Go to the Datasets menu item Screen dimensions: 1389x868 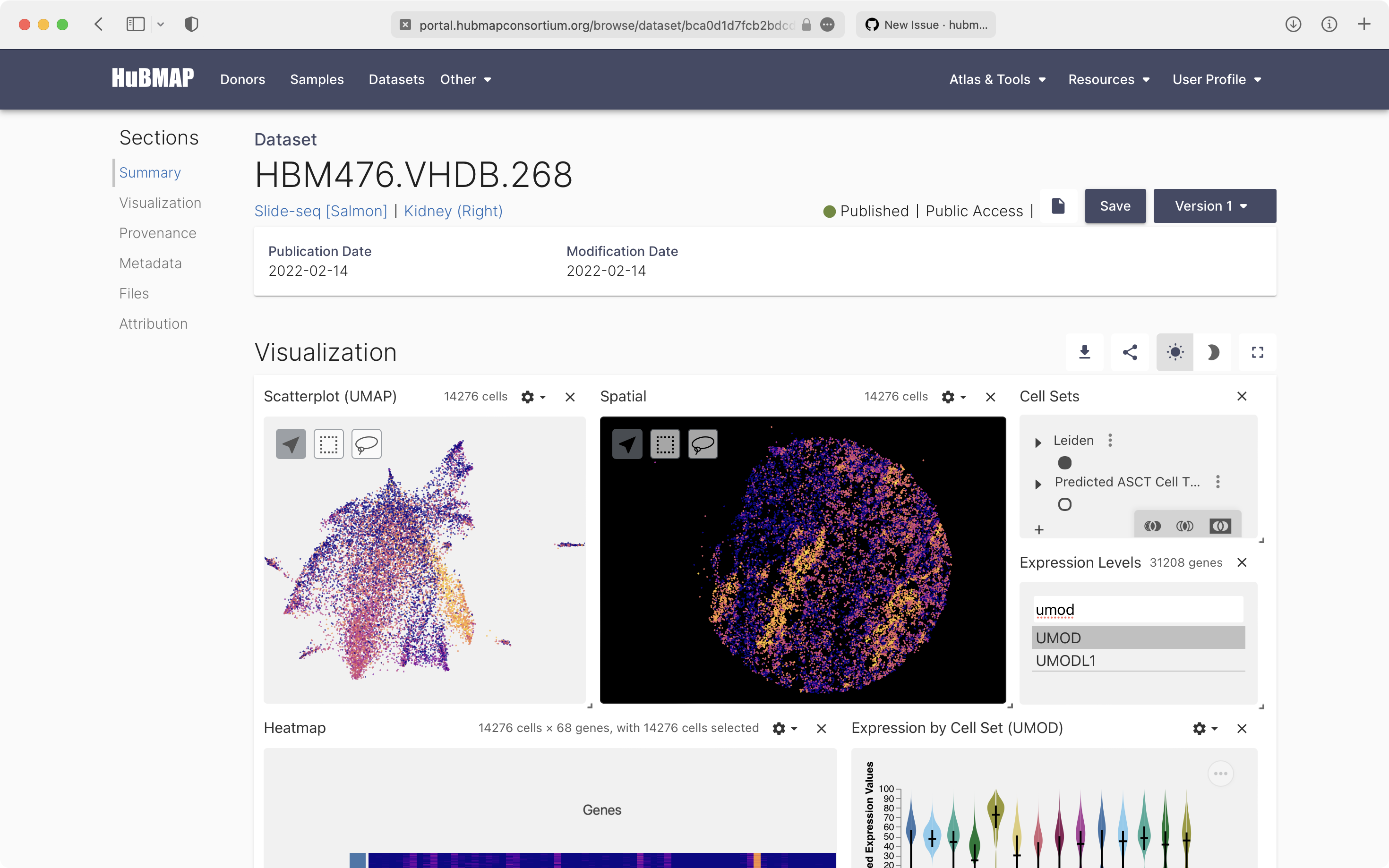(x=396, y=79)
